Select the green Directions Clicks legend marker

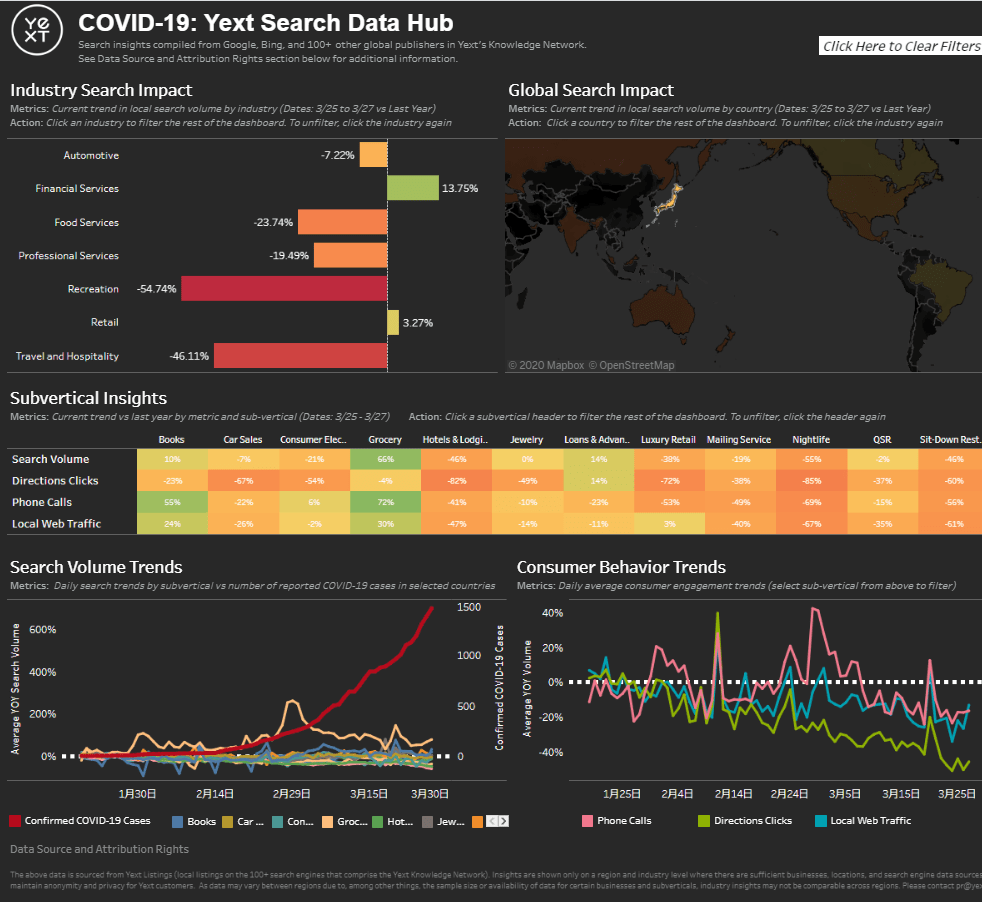(x=703, y=821)
